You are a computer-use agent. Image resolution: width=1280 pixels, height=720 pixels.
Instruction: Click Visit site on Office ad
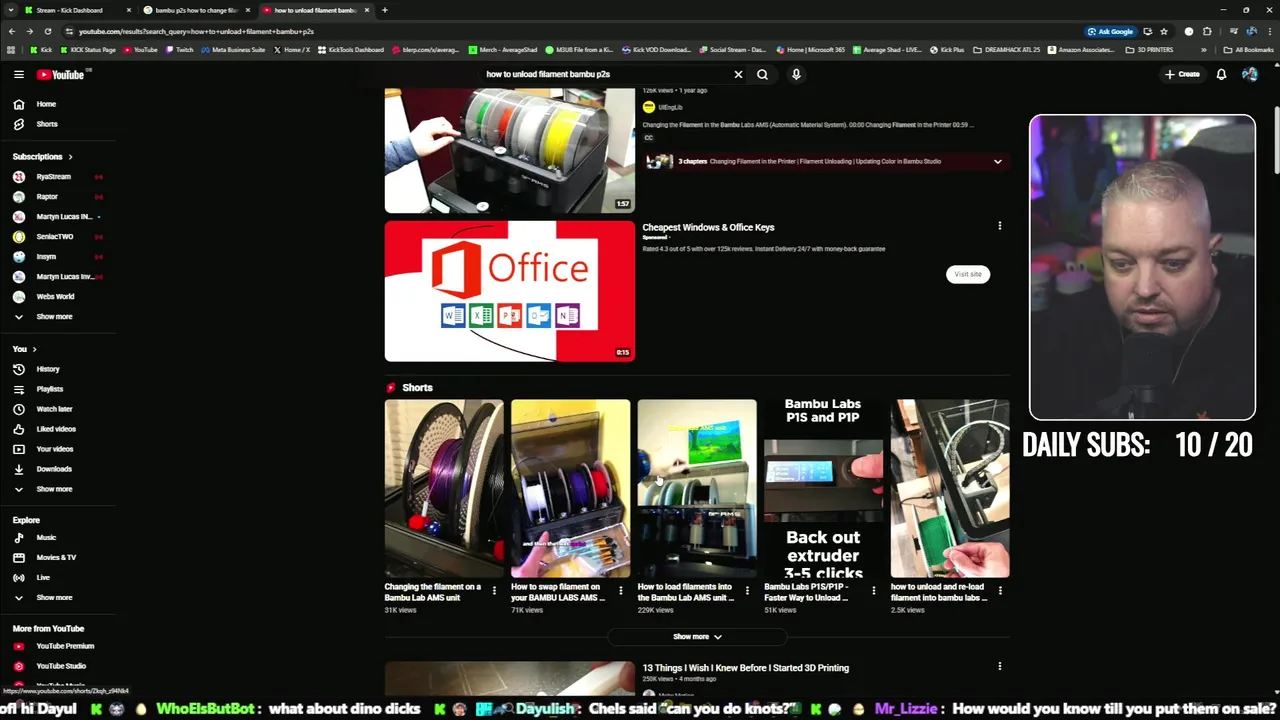point(967,274)
